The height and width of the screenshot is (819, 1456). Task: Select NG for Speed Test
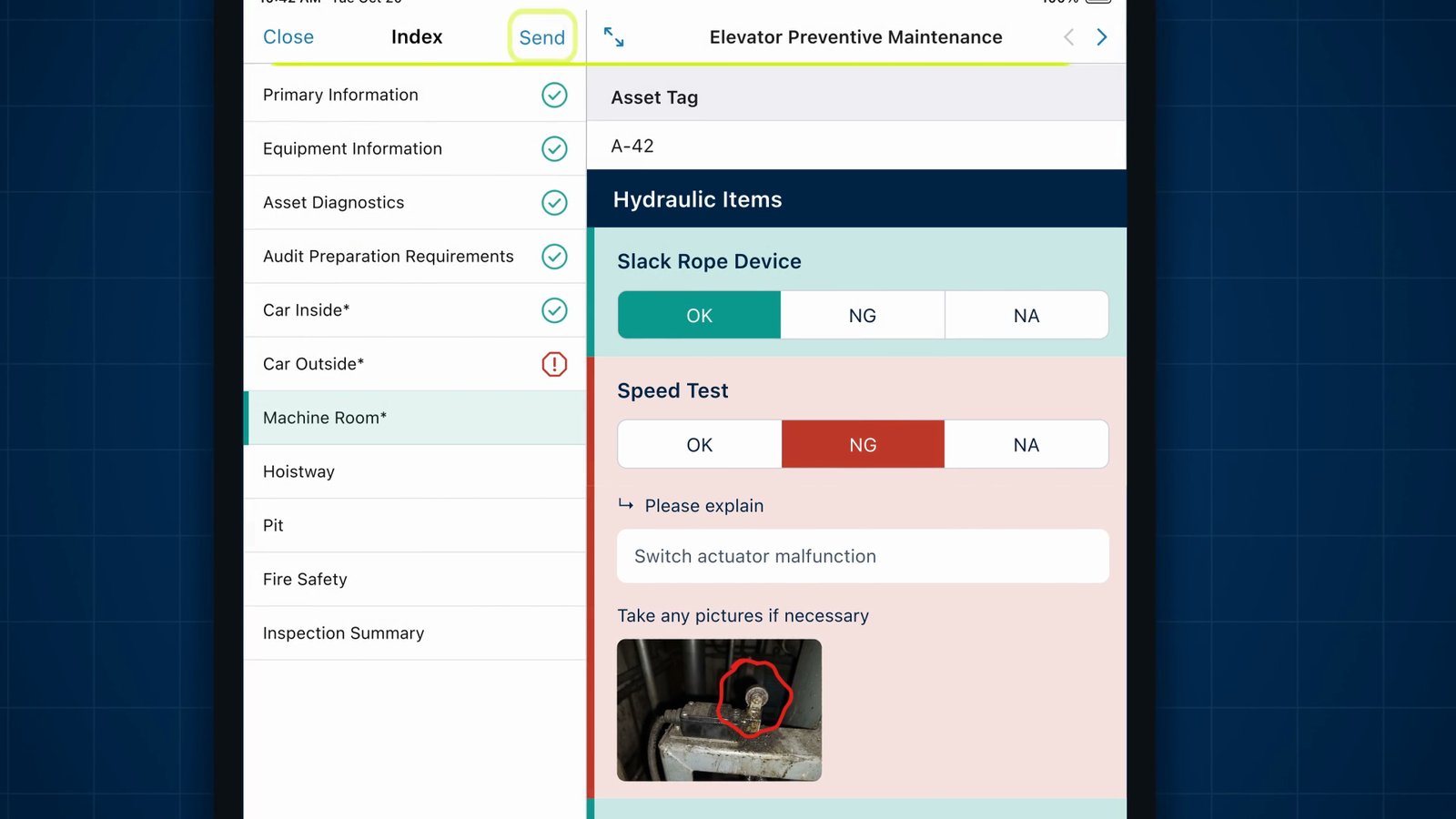[x=863, y=445]
